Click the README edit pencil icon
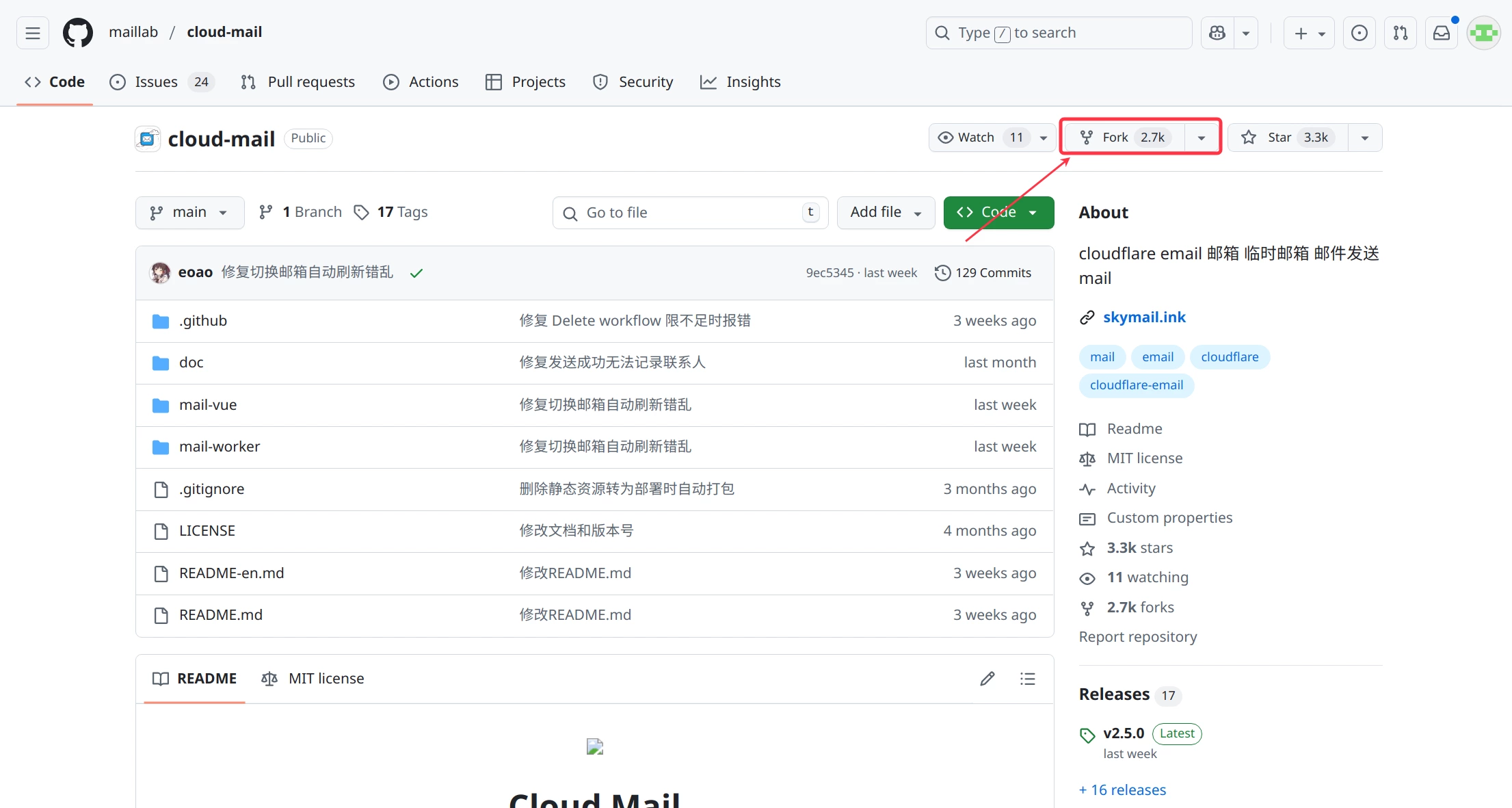Screen dimensions: 1512x808 click(x=987, y=679)
